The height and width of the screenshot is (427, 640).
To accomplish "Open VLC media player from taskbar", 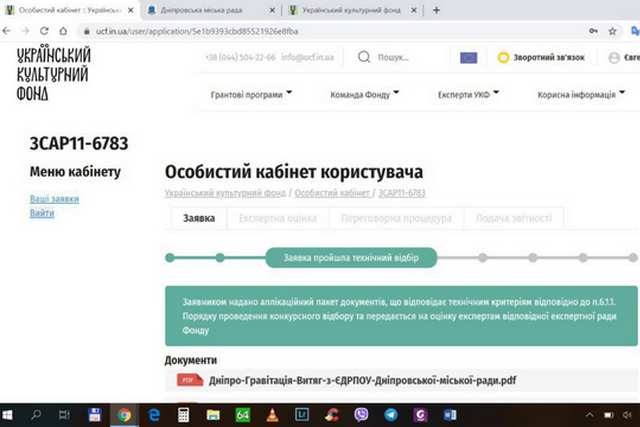I will click(272, 415).
